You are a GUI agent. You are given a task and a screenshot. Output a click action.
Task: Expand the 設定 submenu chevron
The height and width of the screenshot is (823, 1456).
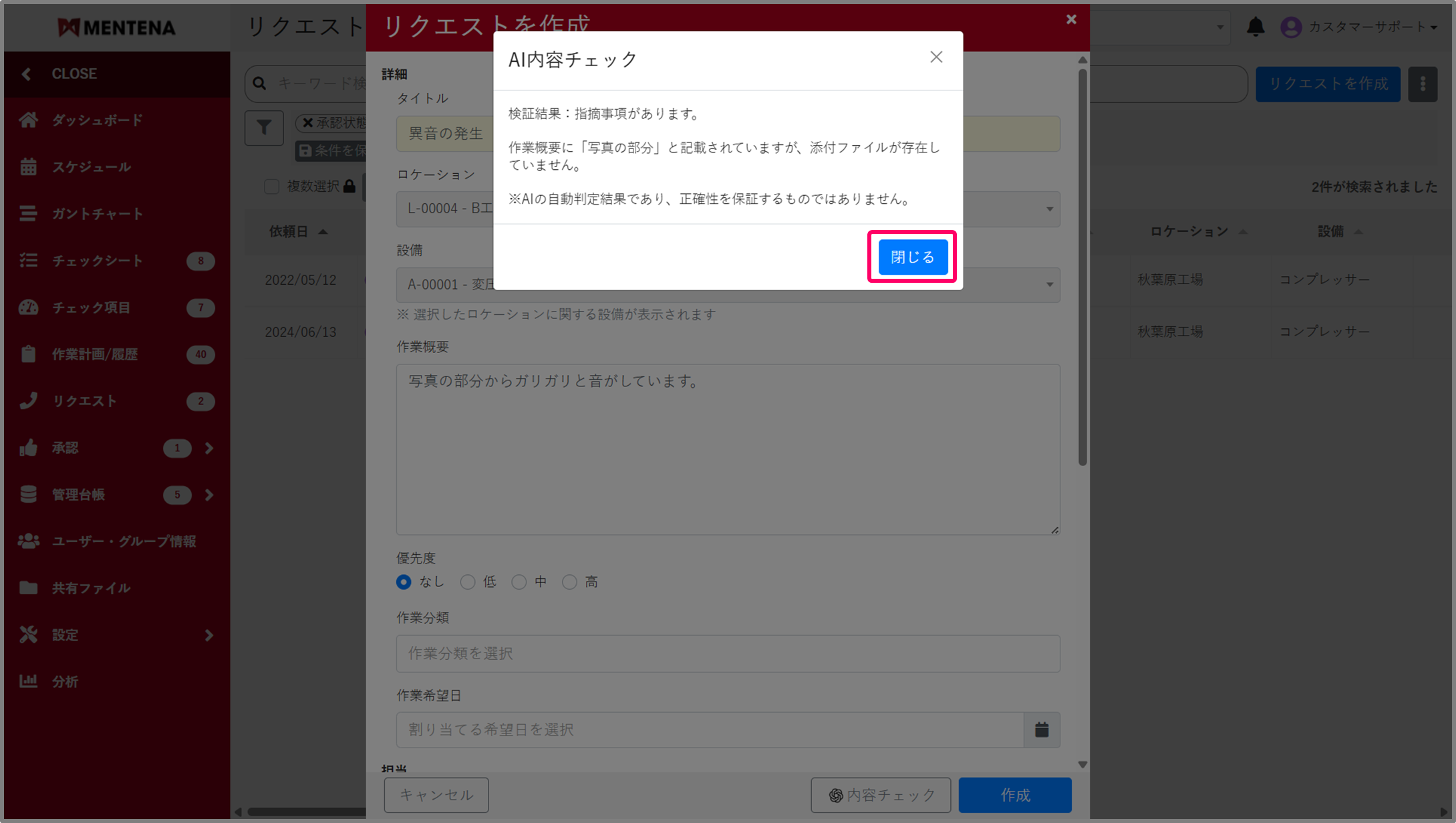[x=209, y=635]
